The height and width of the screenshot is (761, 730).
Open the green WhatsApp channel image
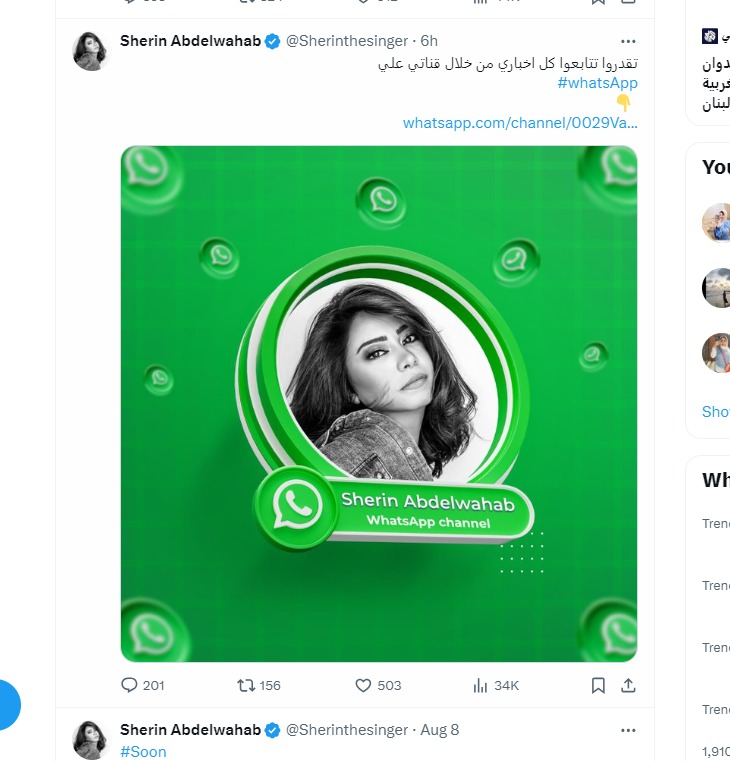click(379, 403)
